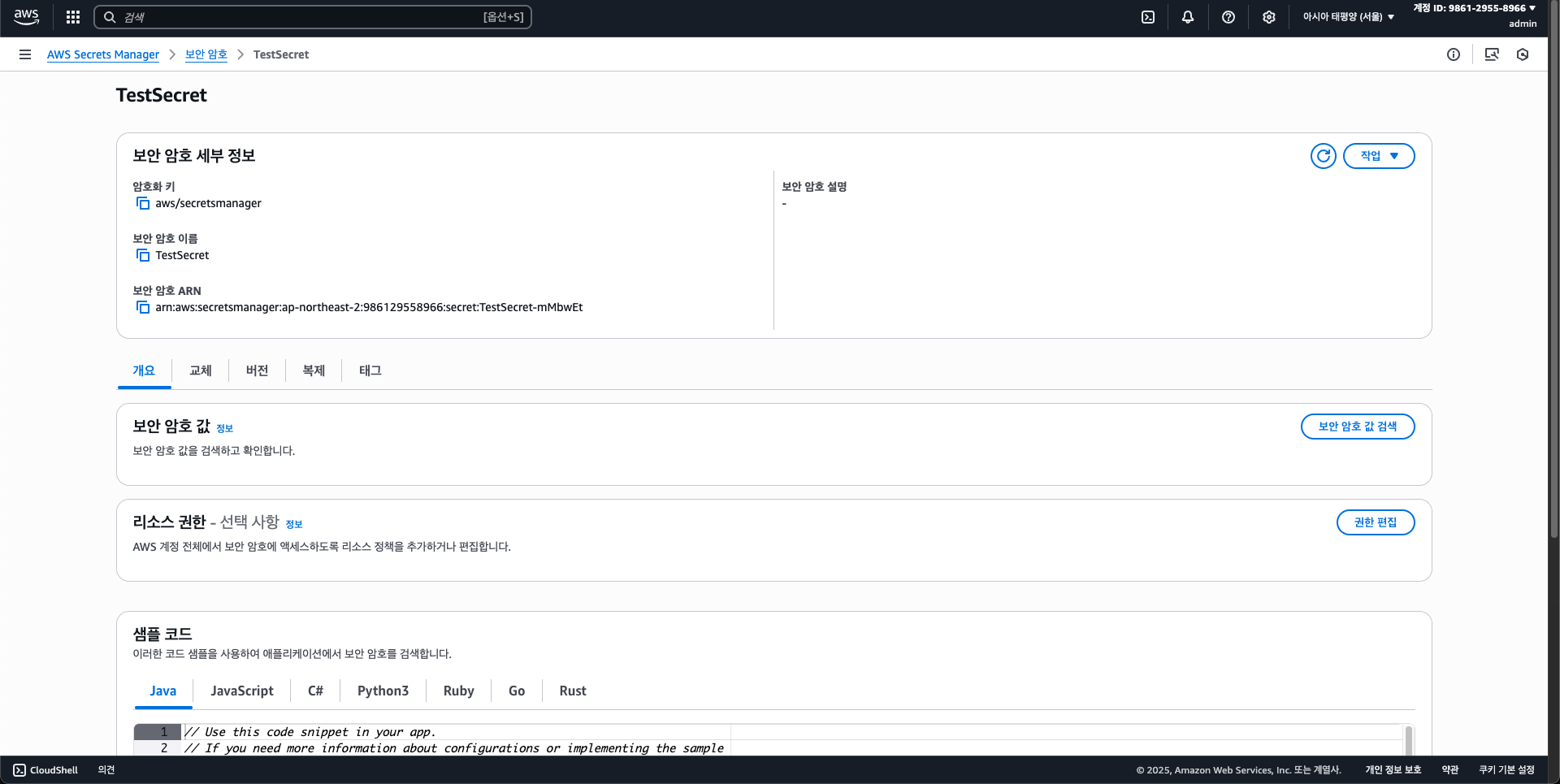Select the Go sample code tab

[x=517, y=691]
